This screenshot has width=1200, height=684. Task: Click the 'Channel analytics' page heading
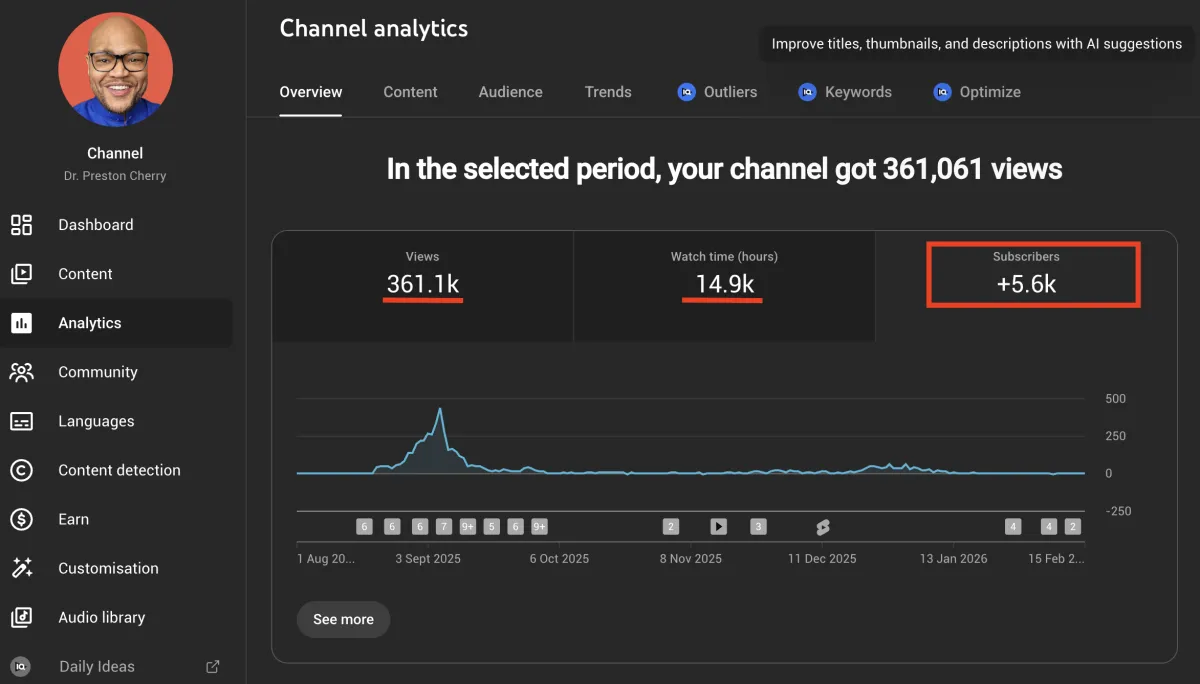click(x=374, y=28)
